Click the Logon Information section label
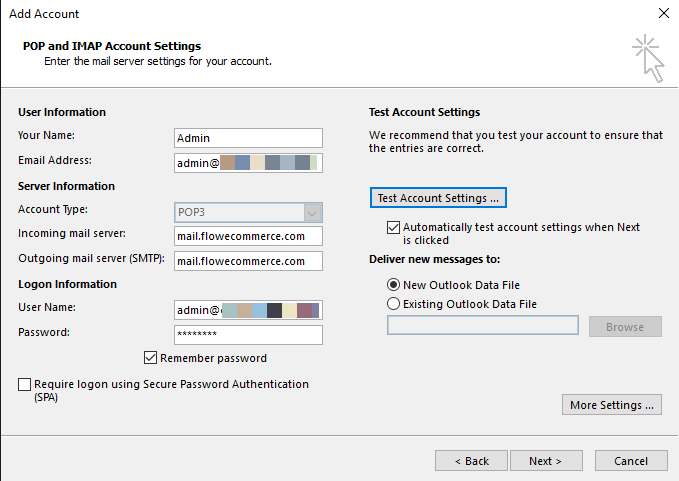This screenshot has height=481, width=679. click(67, 284)
